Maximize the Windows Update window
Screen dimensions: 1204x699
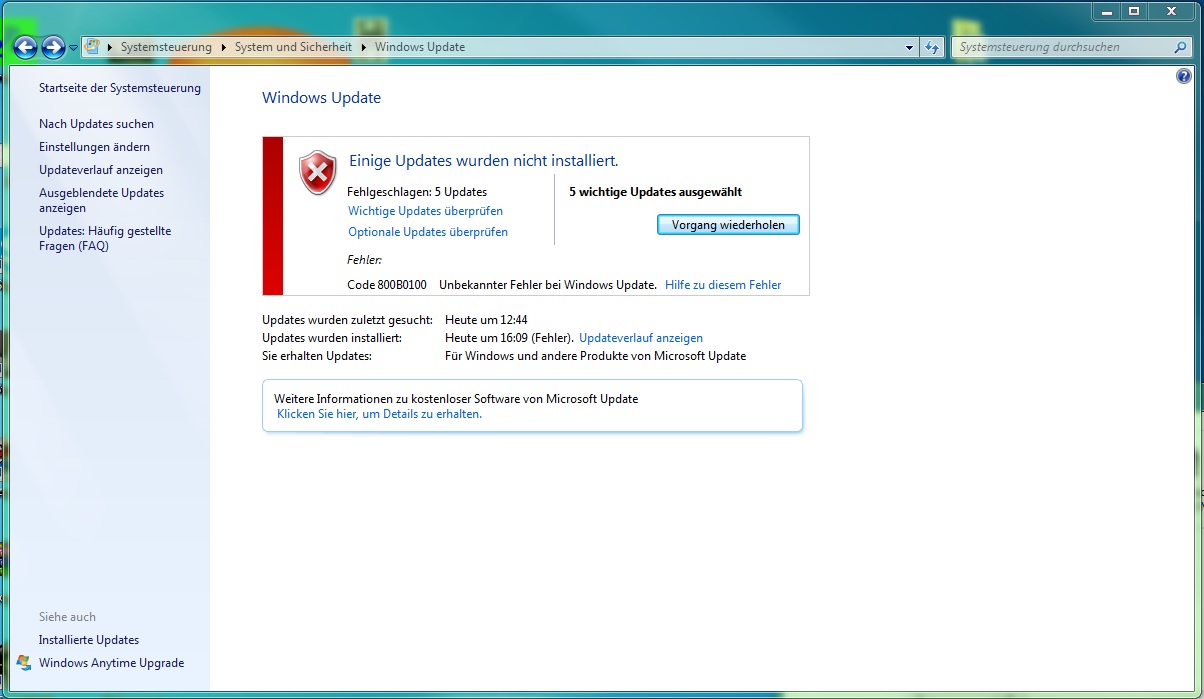point(1134,11)
